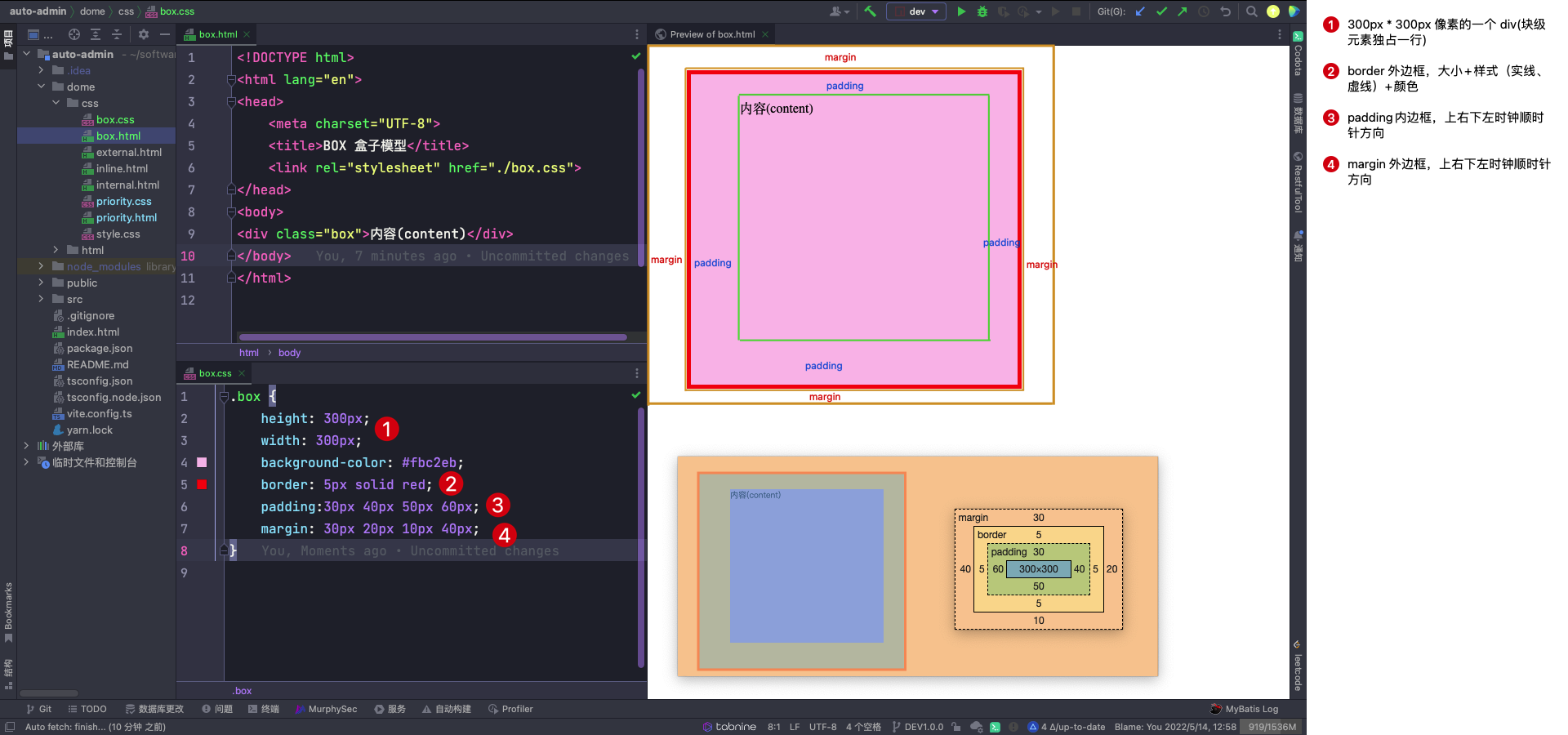Viewport: 1568px width, 735px height.
Task: Open Search Everywhere magnifier icon
Action: coord(1251,11)
